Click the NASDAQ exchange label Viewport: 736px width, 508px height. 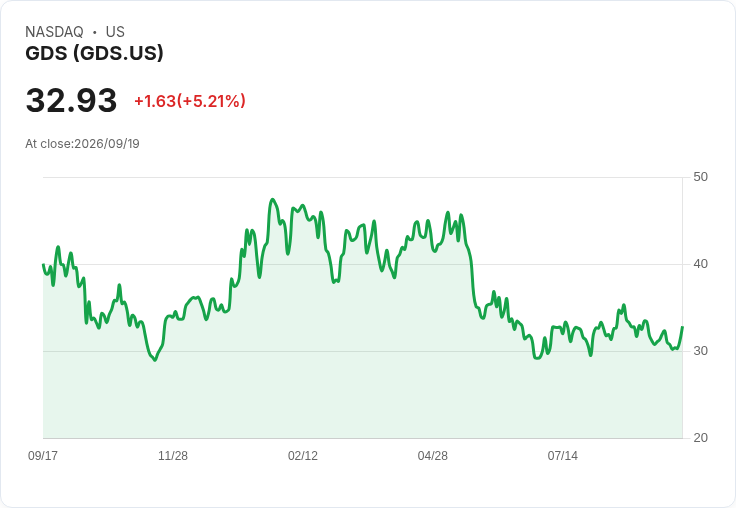point(54,32)
